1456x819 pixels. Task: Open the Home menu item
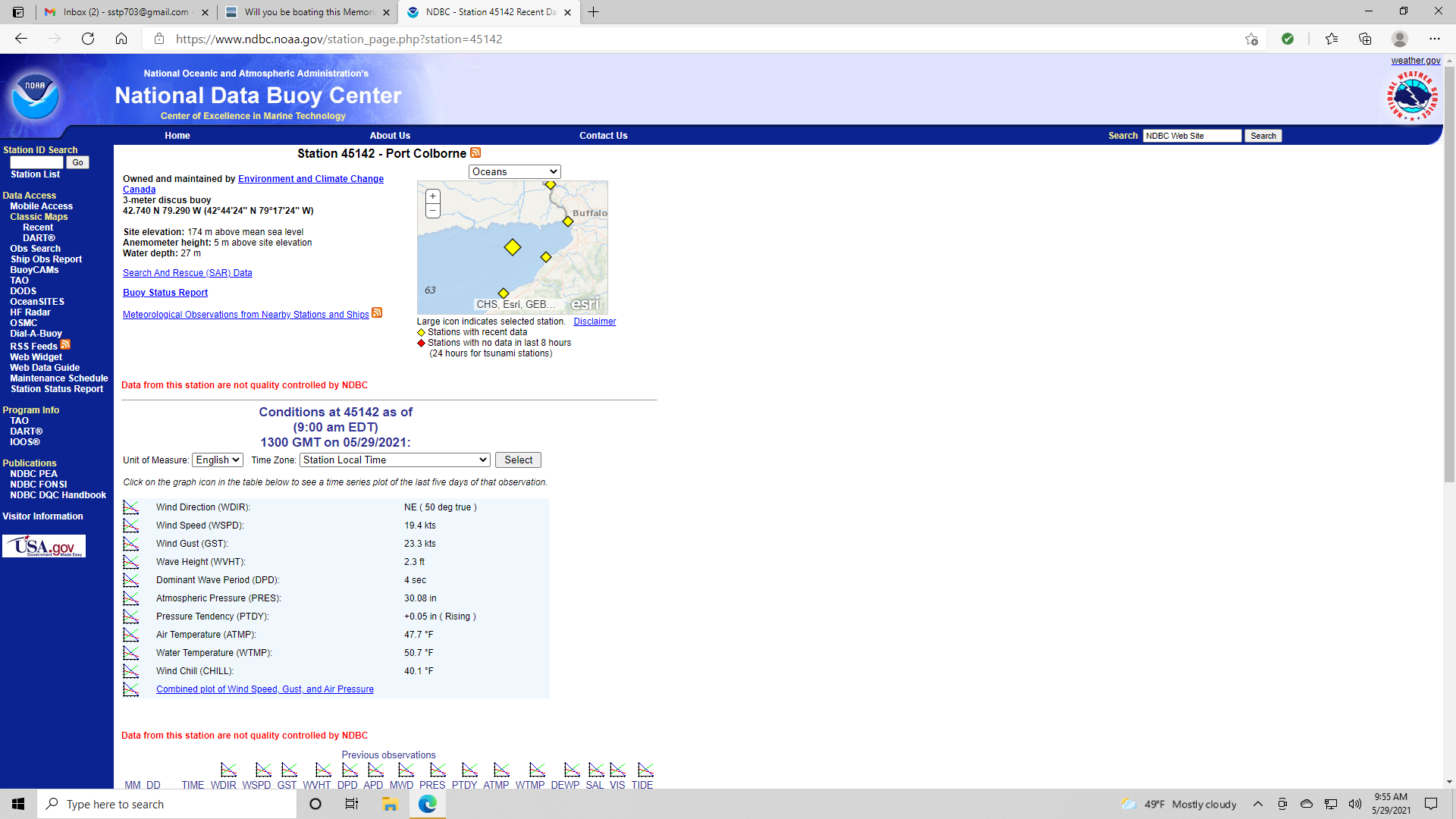click(177, 136)
